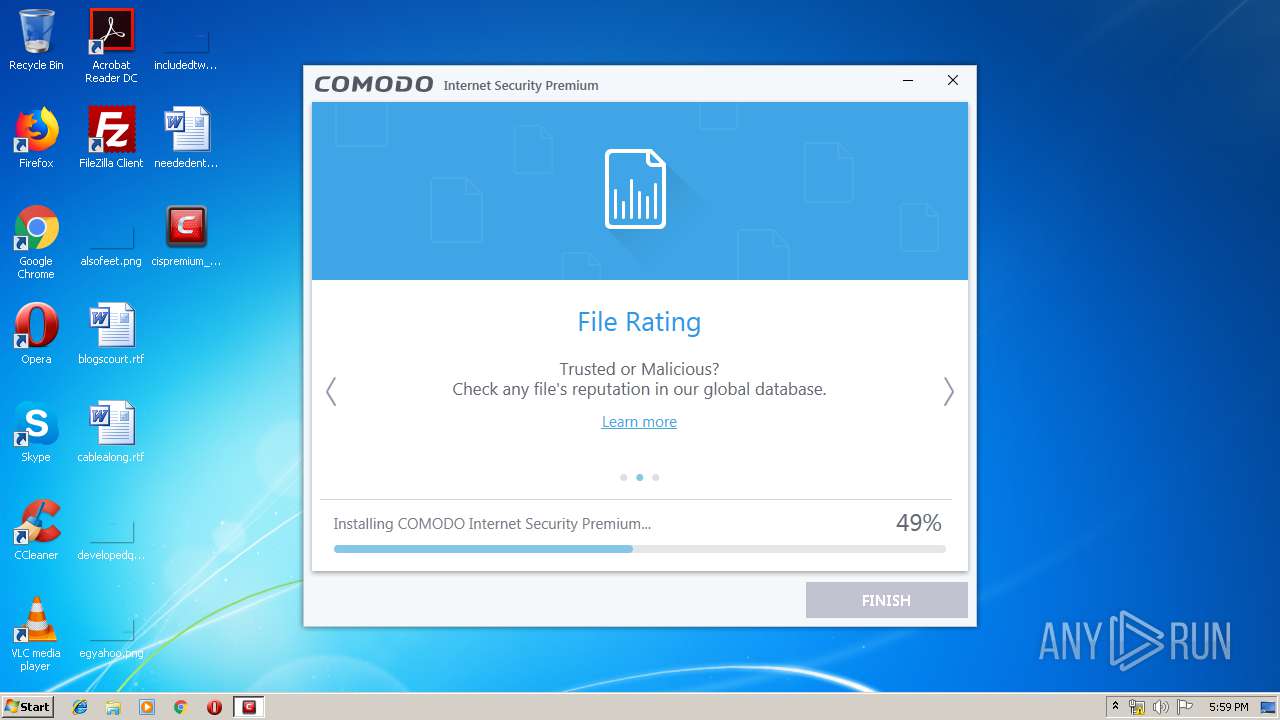Open the Learn more link
Screen dimensions: 1280x720
click(639, 422)
